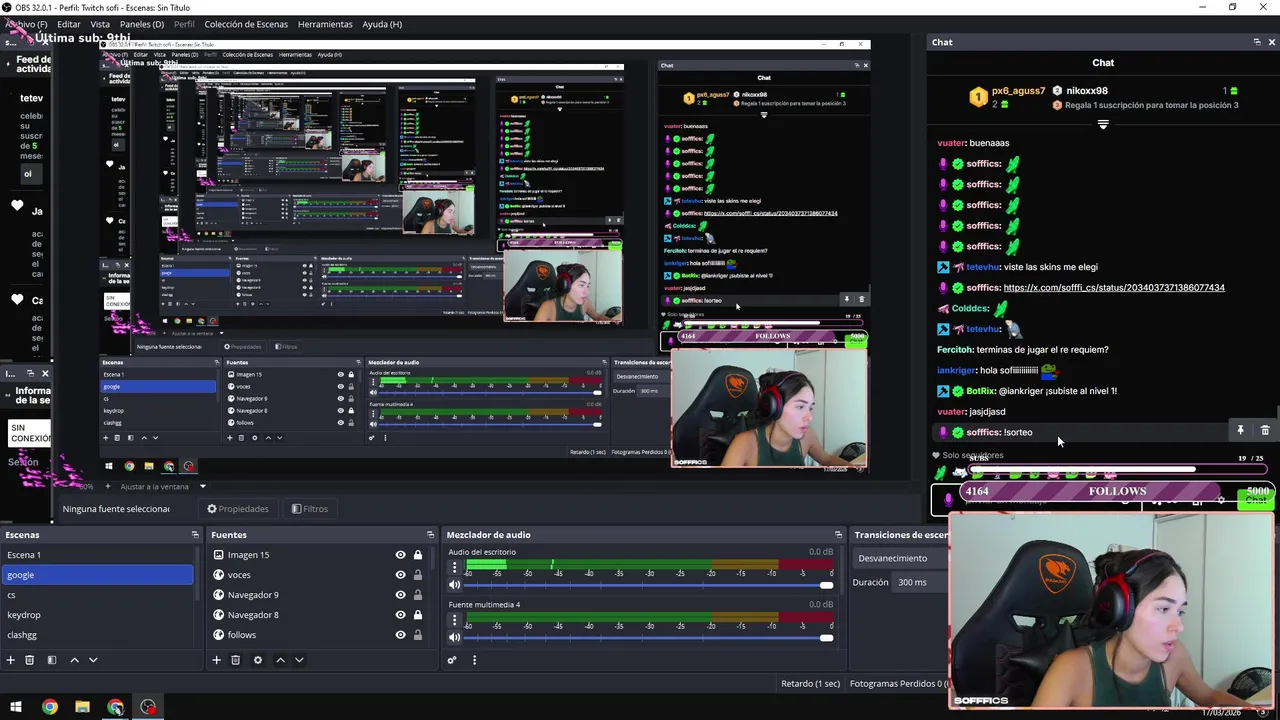1280x720 pixels.
Task: Open Ayuda menu
Action: (x=382, y=24)
